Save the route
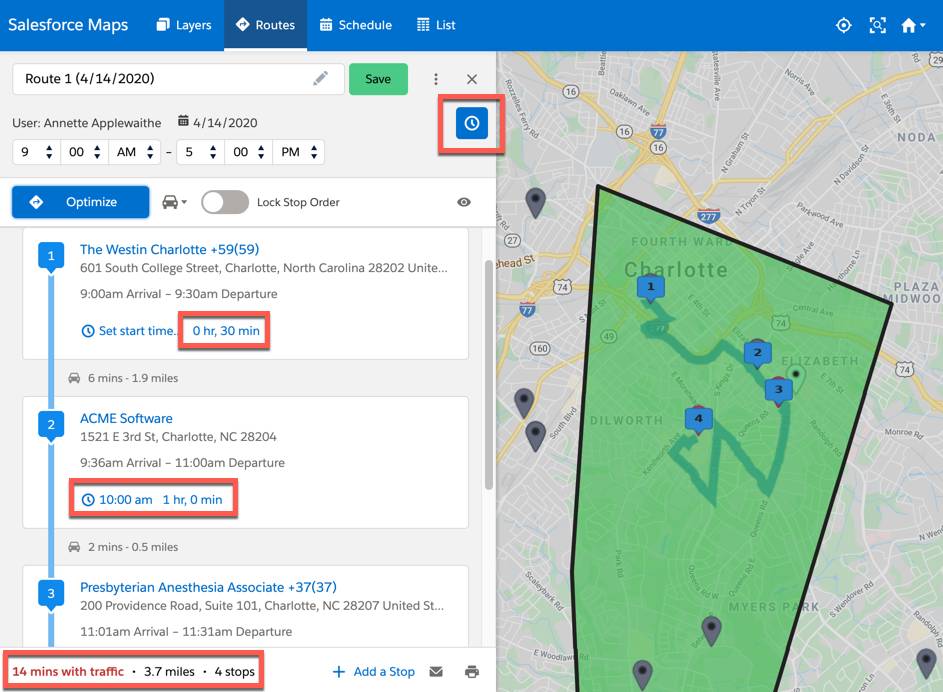Image resolution: width=943 pixels, height=692 pixels. (378, 79)
